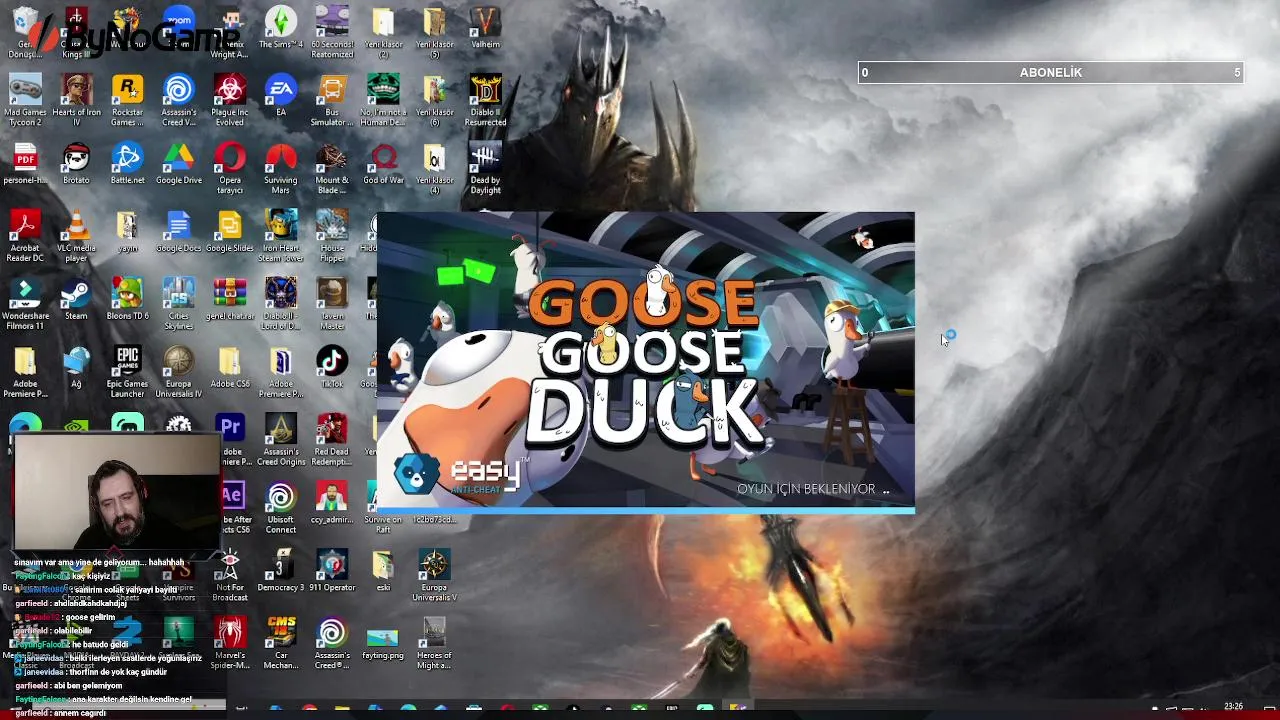Screen dimensions: 1280x720
Task: Open the fayting.png image file
Action: 383,641
